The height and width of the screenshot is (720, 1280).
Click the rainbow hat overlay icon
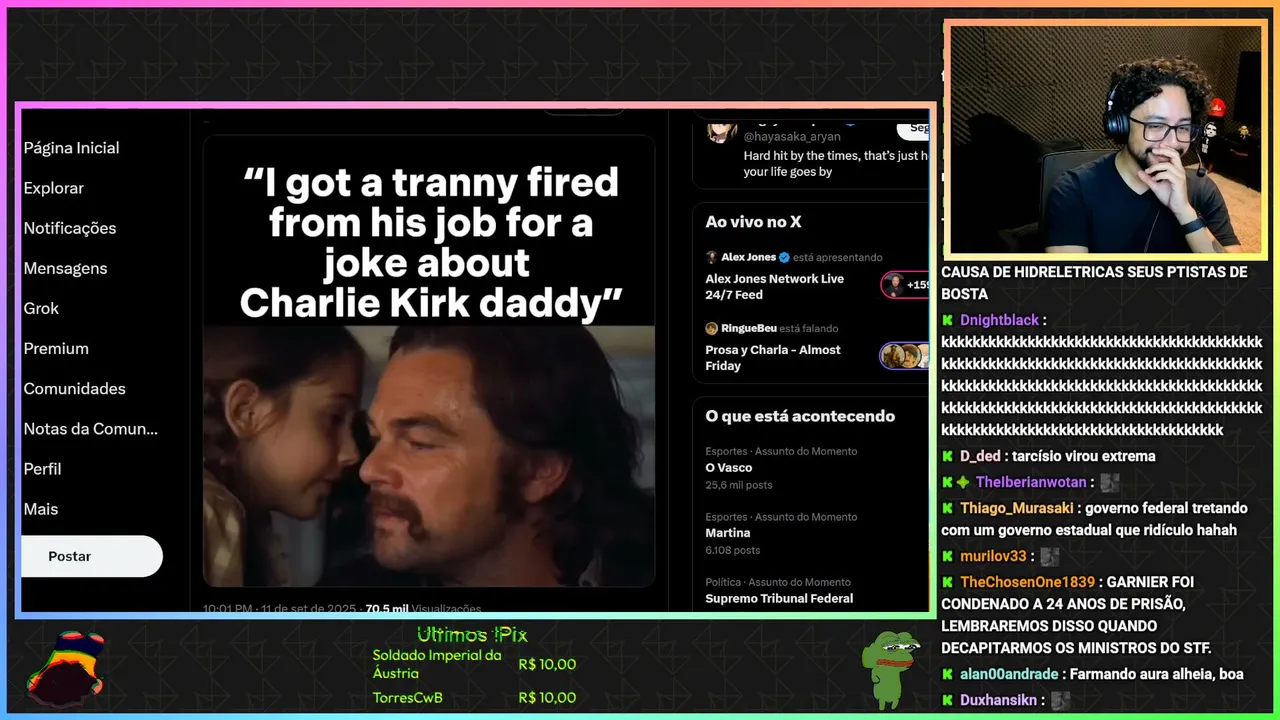66,669
